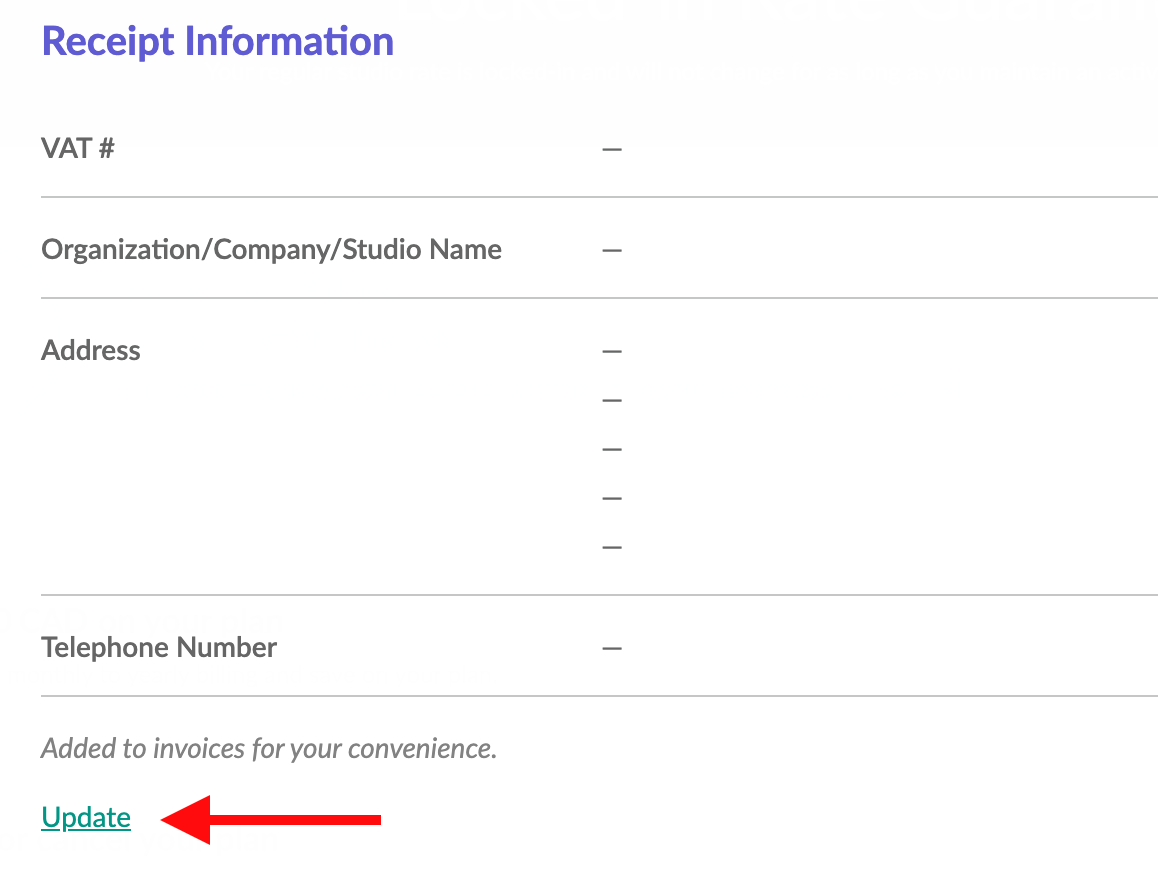This screenshot has width=1158, height=880.
Task: Click the fifth Address value dash
Action: (611, 547)
